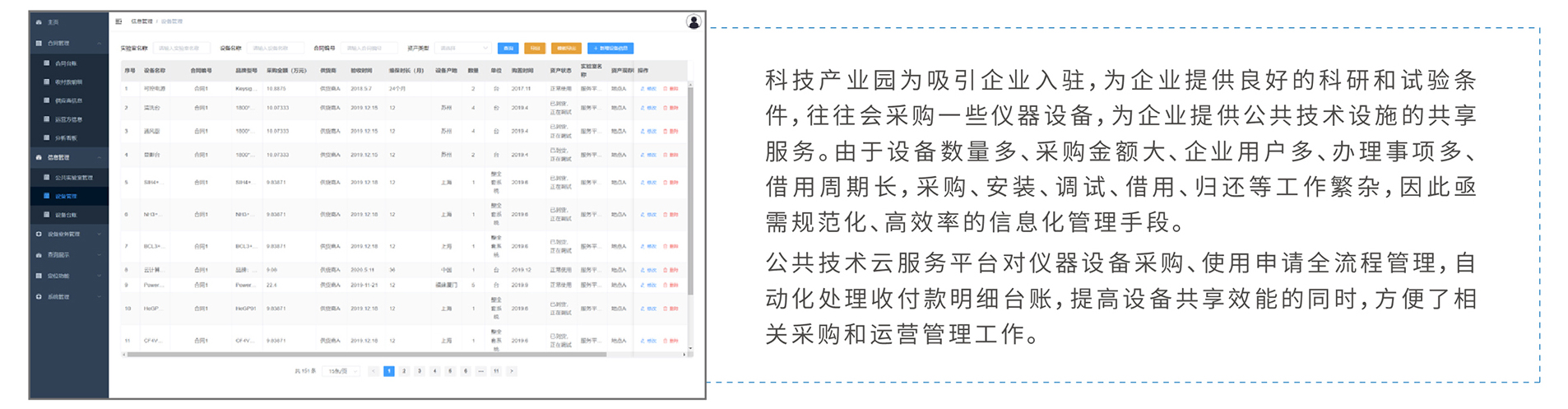Open the 资产类型 dropdown selector
1568x409 pixels.
pos(463,49)
